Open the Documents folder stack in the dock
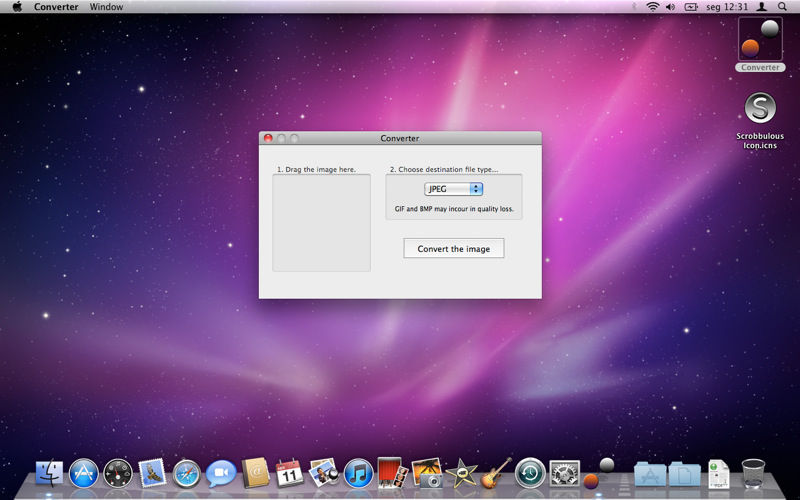 [685, 474]
